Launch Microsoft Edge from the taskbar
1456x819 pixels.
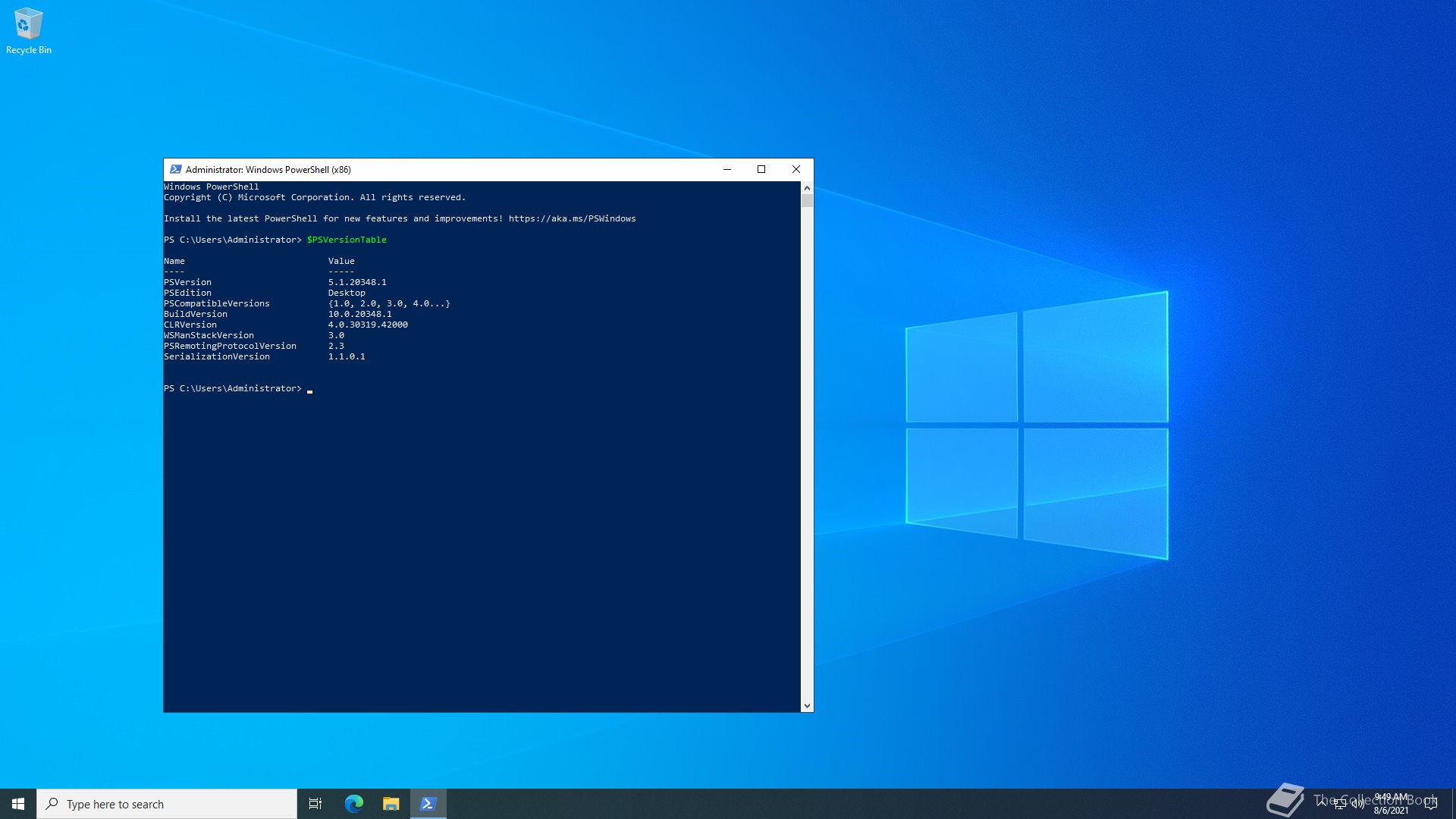[x=354, y=804]
